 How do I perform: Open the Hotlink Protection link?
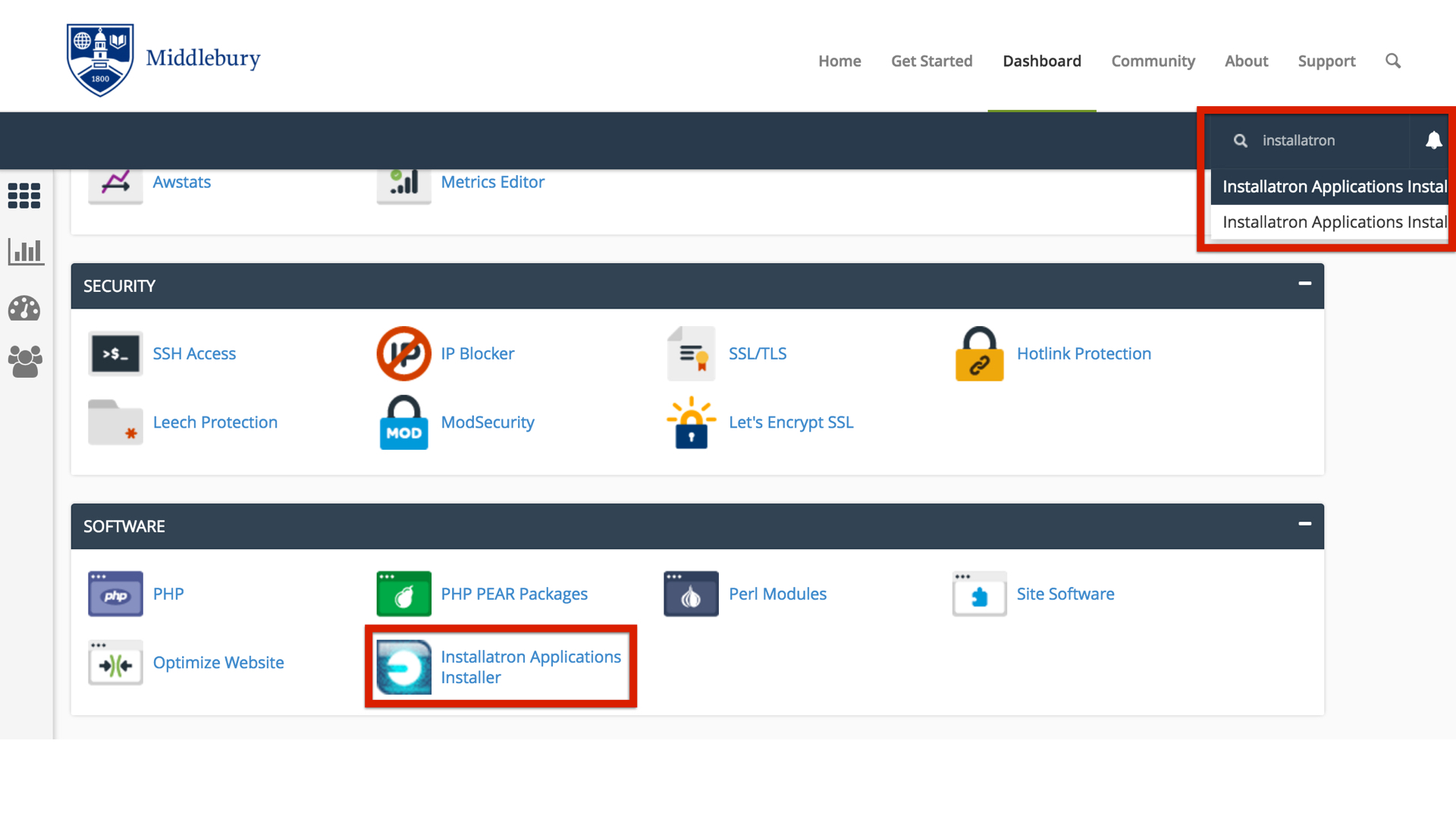1084,353
